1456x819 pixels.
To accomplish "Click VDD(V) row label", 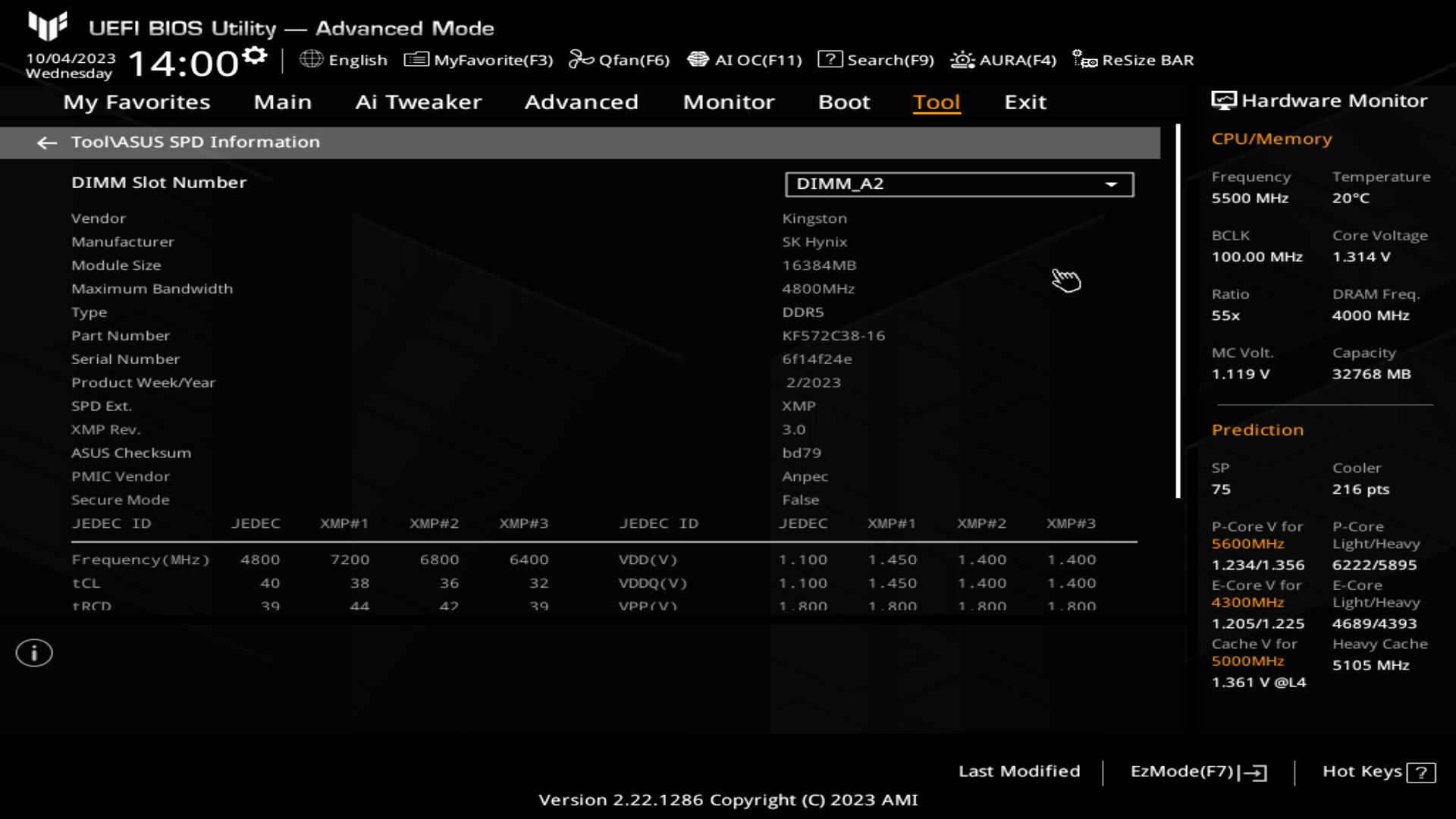I will (648, 560).
